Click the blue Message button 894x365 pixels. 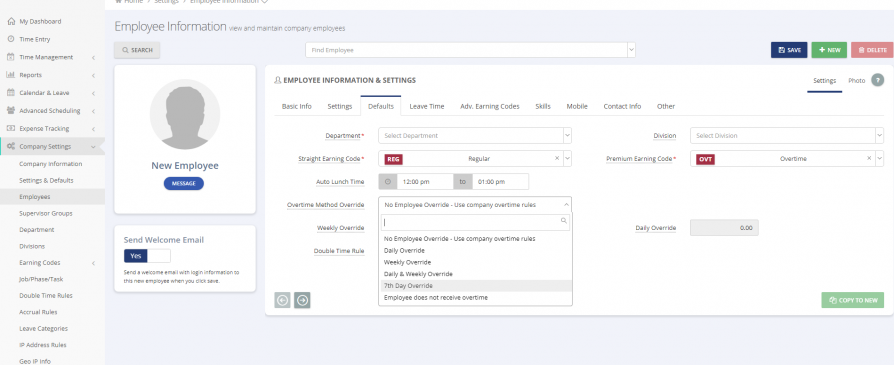184,184
